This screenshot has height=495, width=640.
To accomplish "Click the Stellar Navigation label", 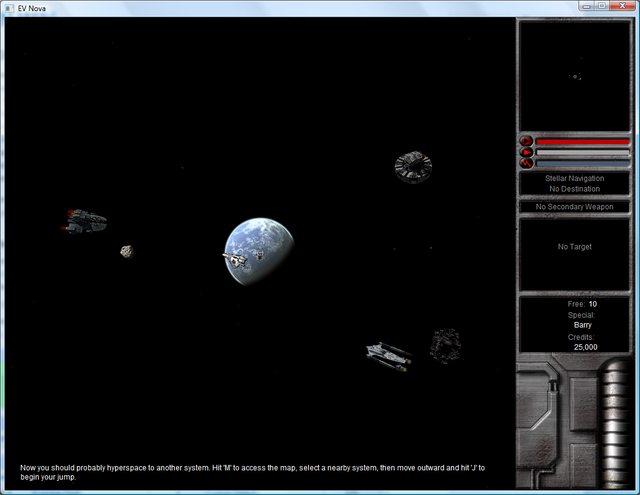I will [x=574, y=178].
